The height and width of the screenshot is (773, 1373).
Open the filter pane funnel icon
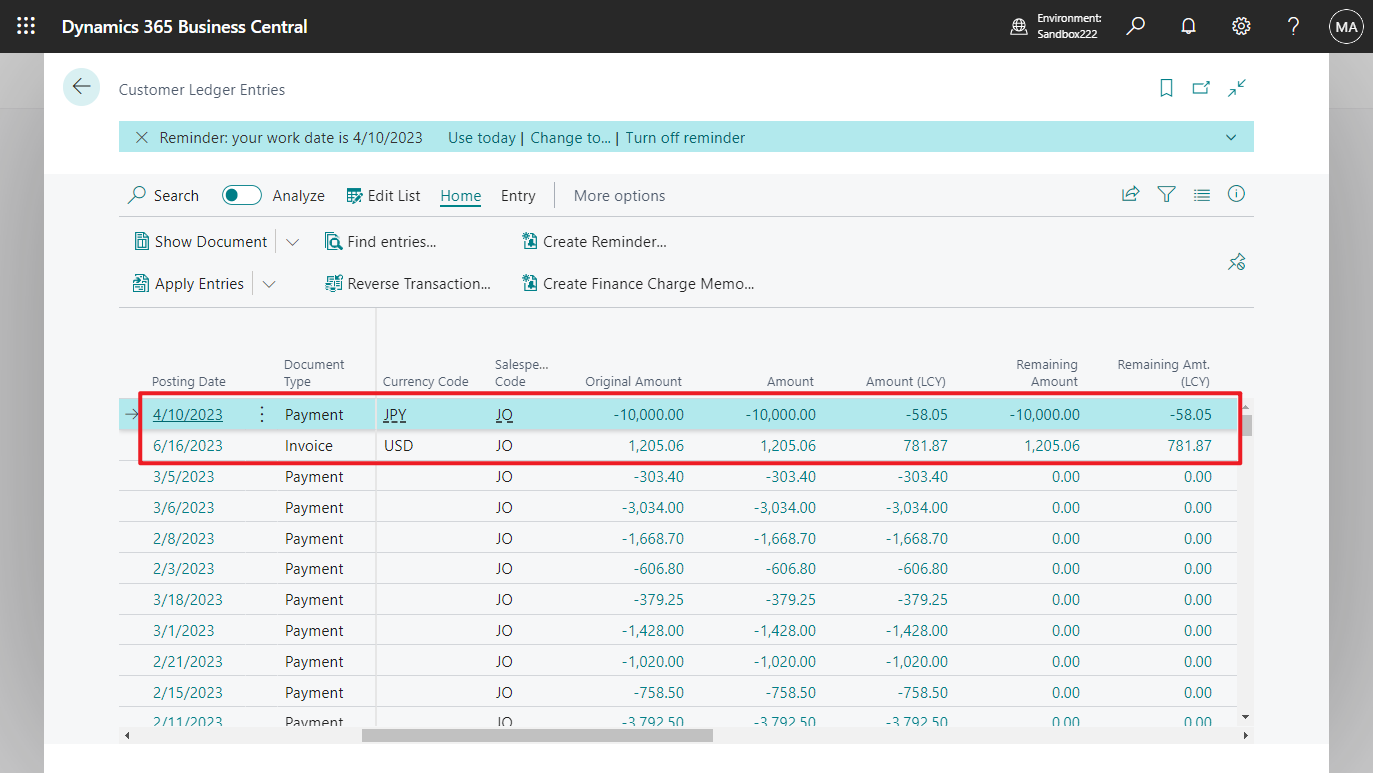(x=1166, y=195)
